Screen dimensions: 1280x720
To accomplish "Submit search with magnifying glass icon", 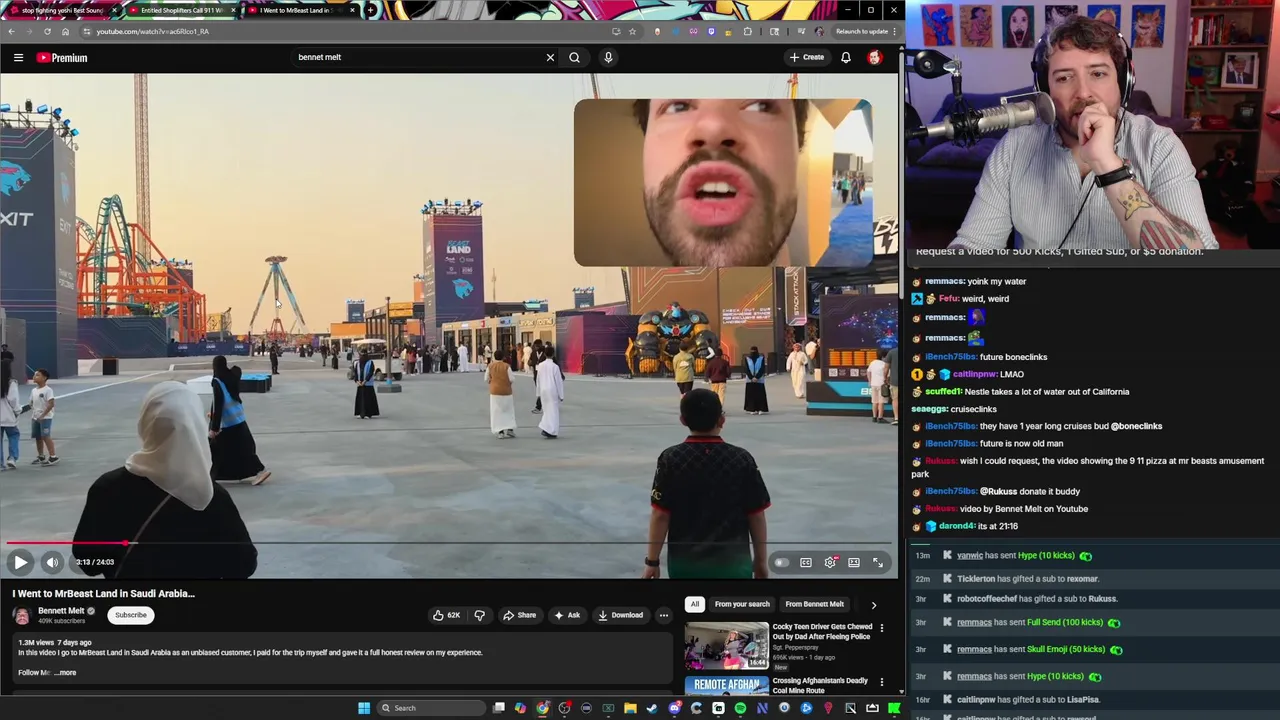I will coord(574,57).
